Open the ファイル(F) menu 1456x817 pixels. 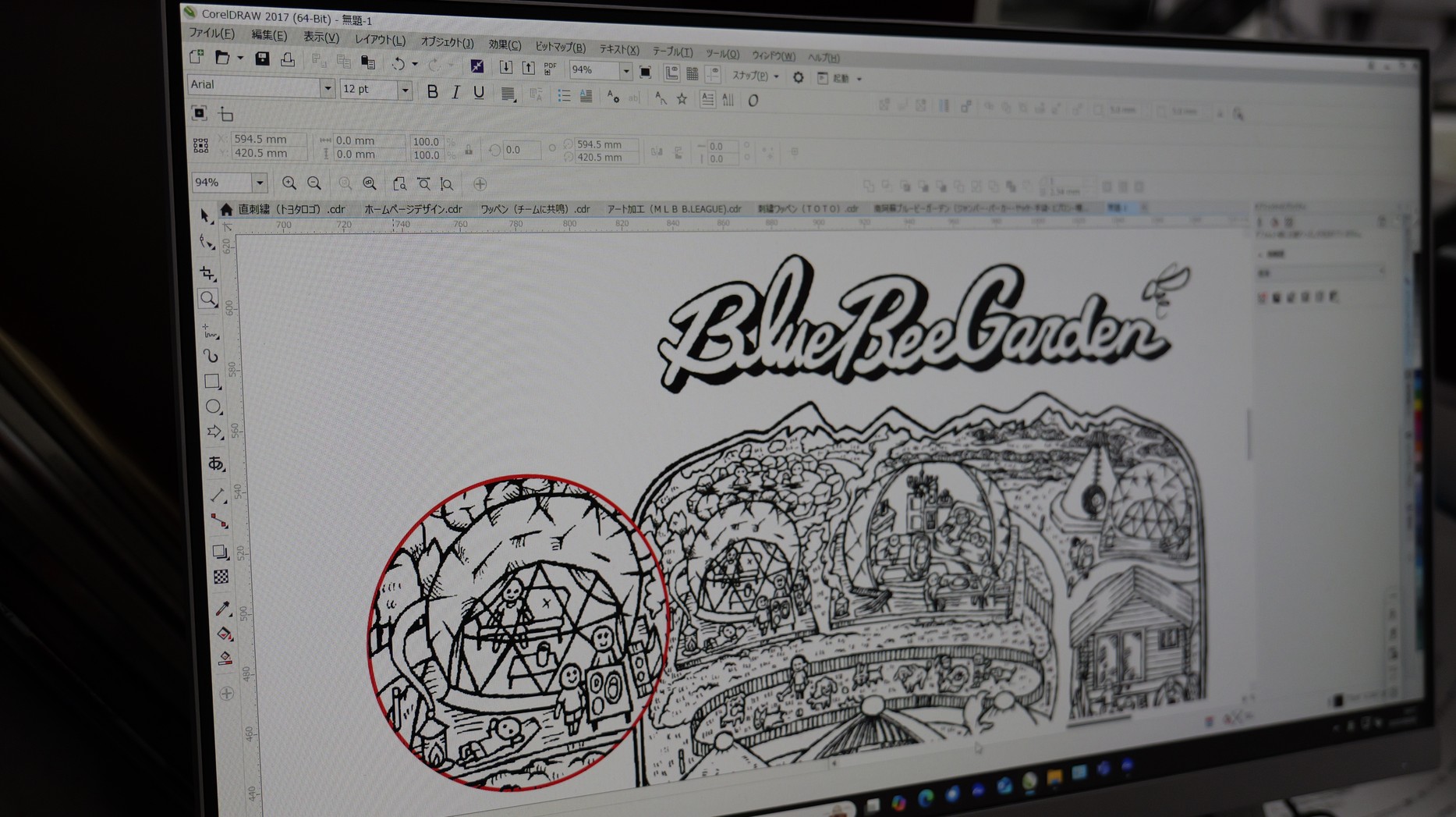211,34
